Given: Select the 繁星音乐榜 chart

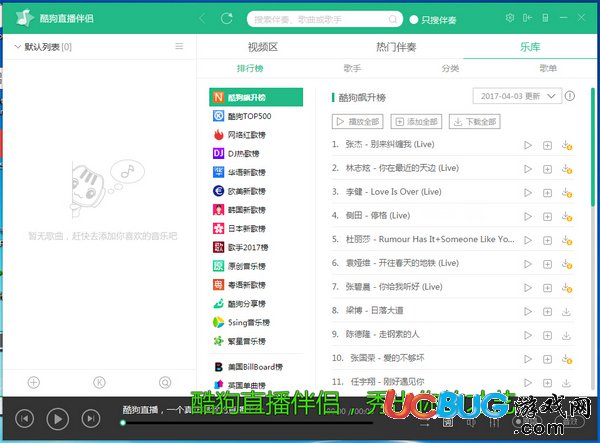Looking at the screenshot, I should pos(256,341).
